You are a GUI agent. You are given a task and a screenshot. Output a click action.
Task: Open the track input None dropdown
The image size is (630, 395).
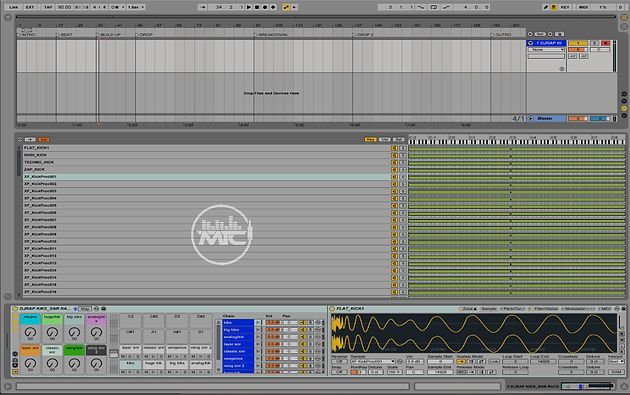point(546,49)
